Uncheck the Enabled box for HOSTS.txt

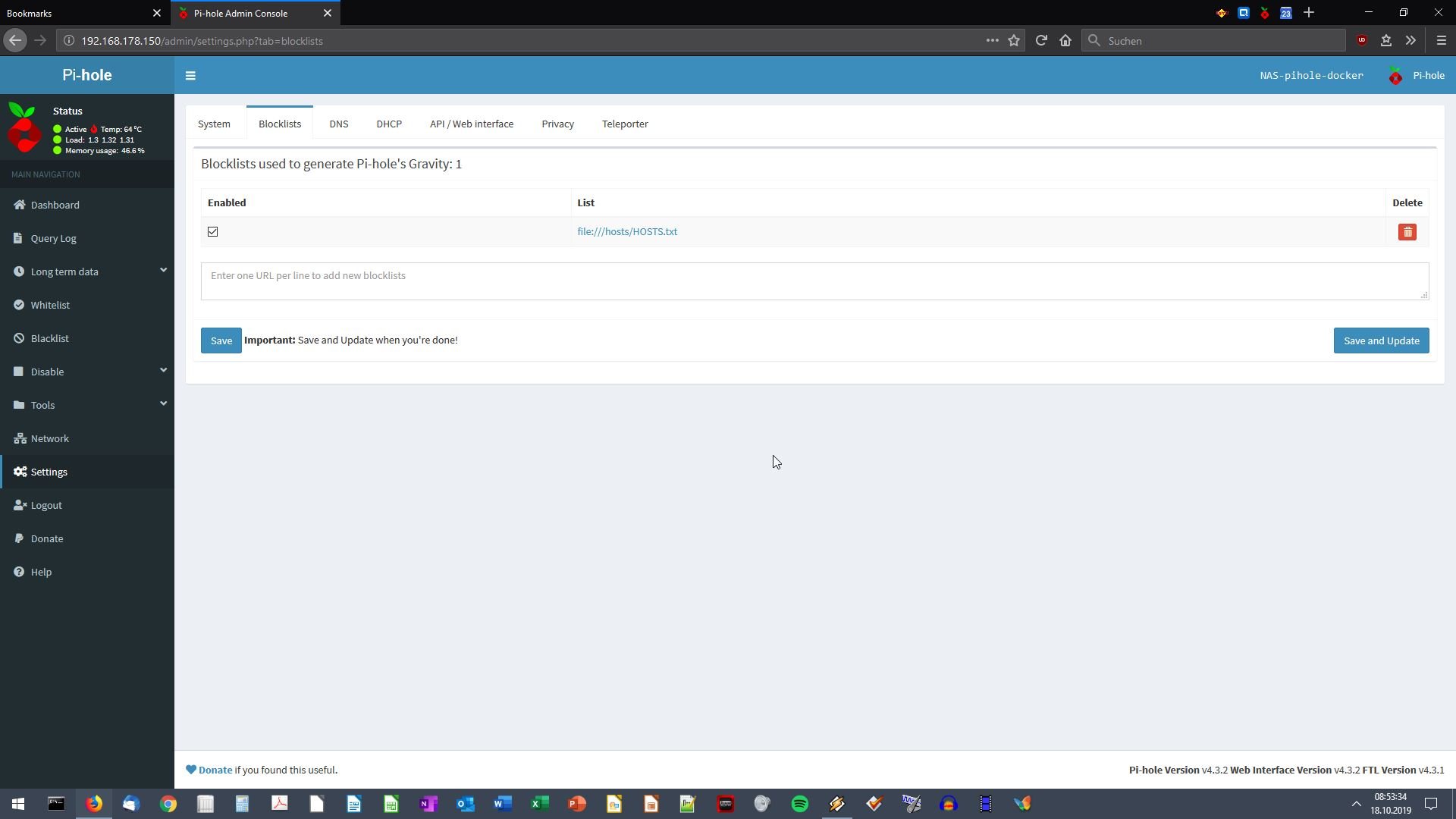coord(213,232)
